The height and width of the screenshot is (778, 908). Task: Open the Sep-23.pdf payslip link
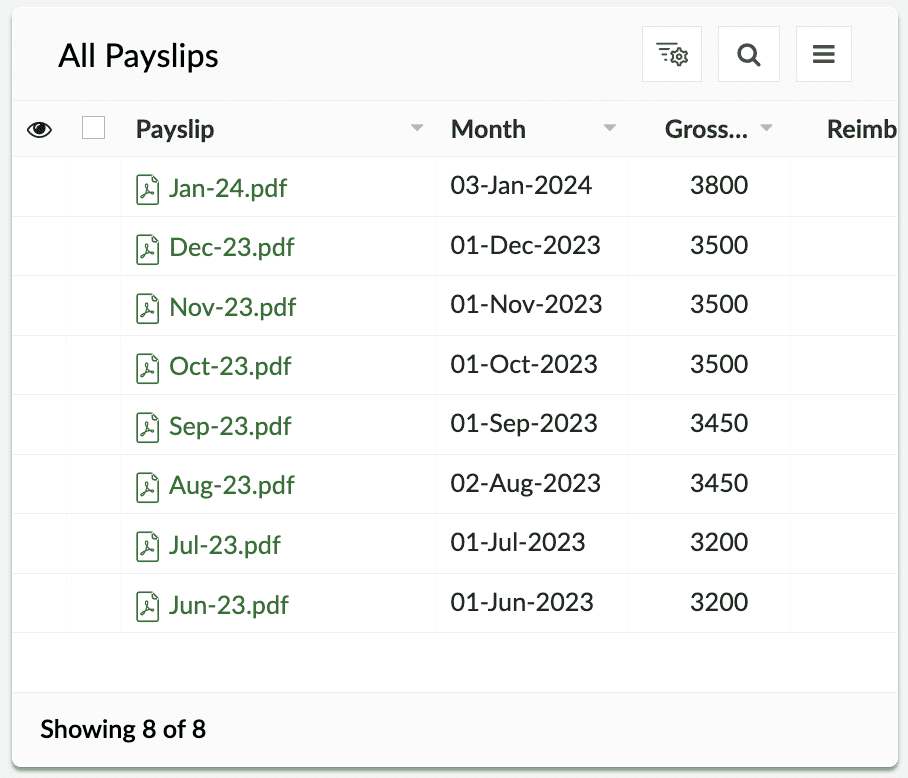click(x=230, y=426)
